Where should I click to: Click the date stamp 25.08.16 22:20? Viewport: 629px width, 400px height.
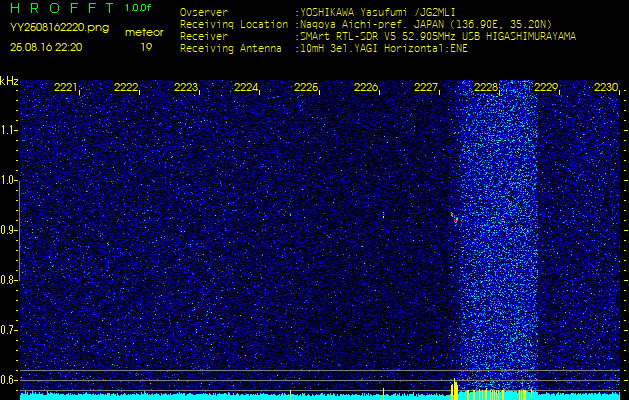[46, 47]
